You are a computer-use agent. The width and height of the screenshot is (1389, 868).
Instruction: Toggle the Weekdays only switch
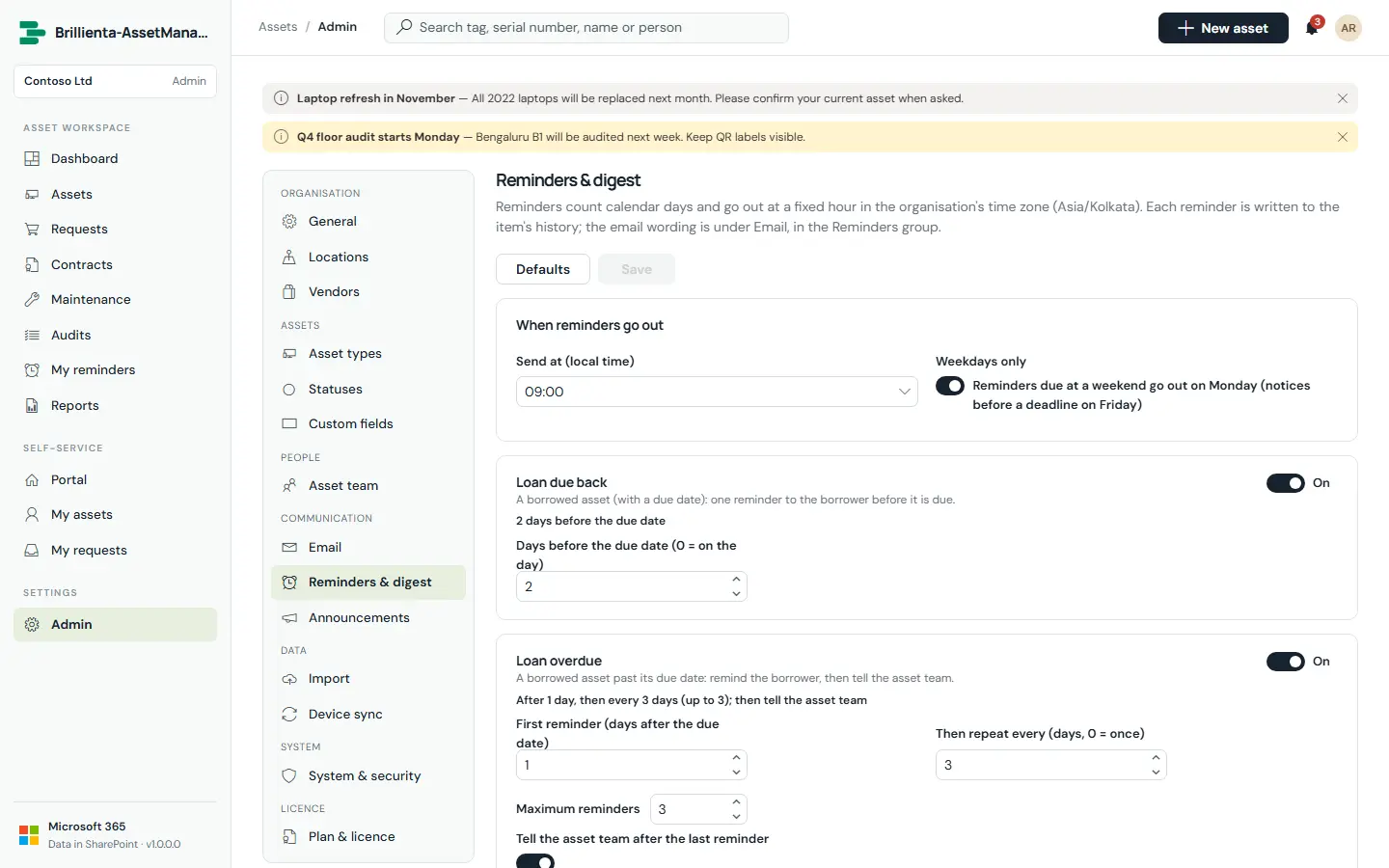pos(950,386)
